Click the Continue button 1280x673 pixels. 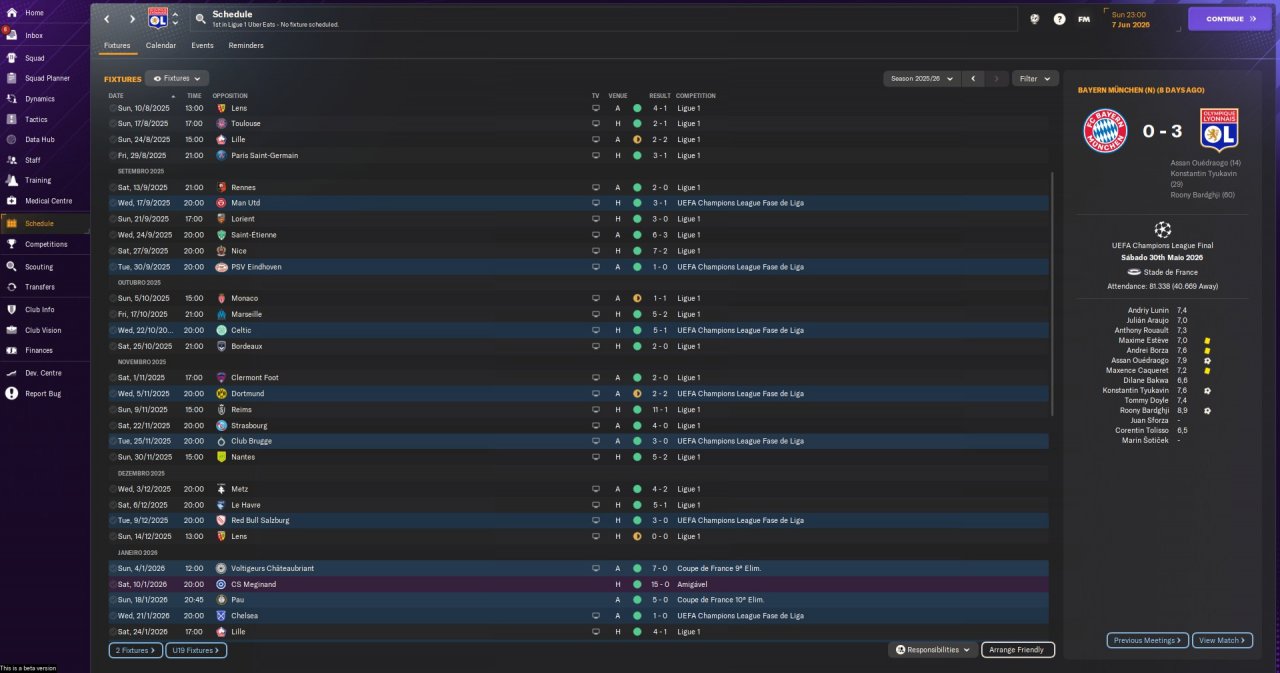(x=1230, y=19)
